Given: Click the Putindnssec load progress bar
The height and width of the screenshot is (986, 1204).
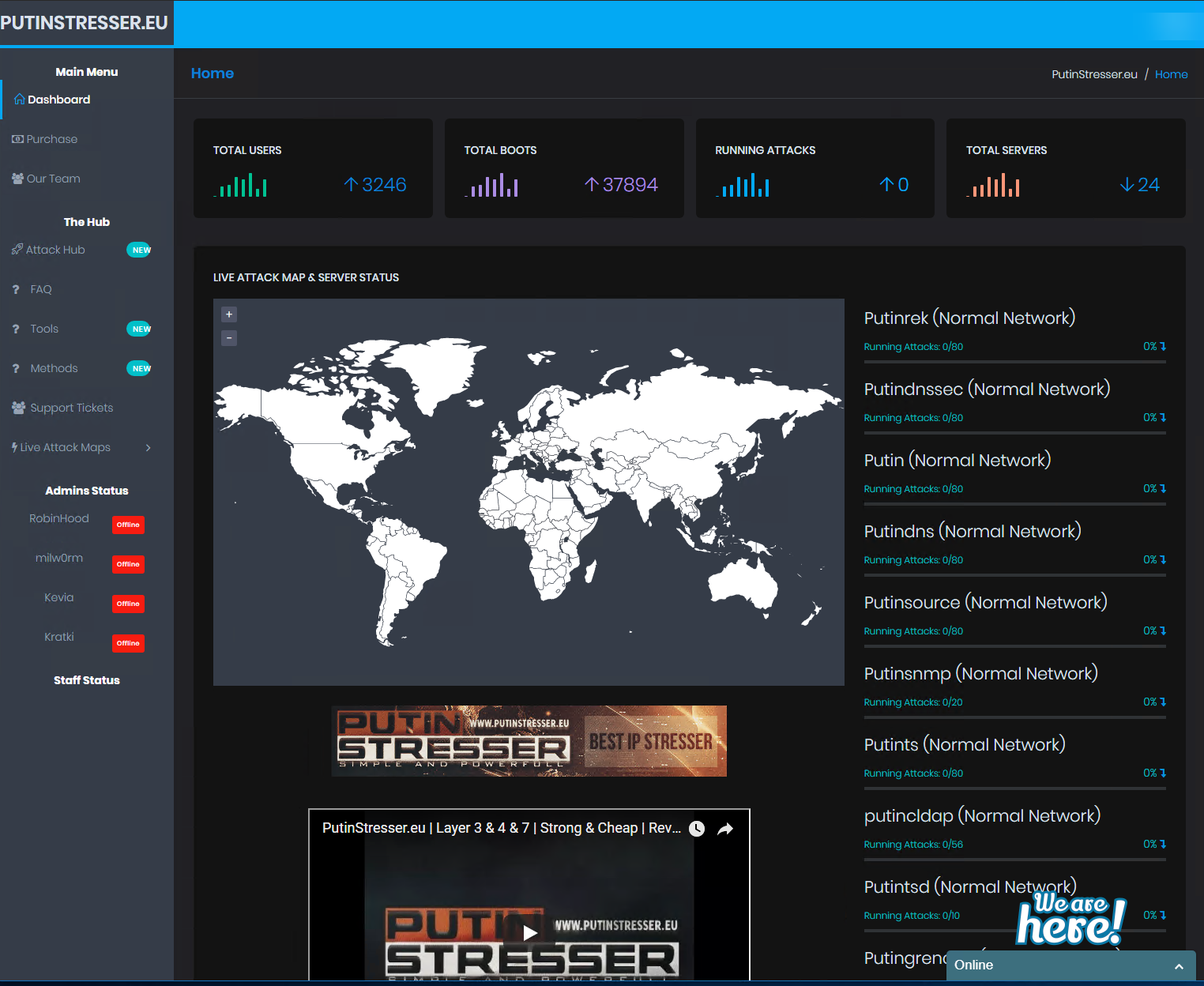Looking at the screenshot, I should tap(1015, 433).
